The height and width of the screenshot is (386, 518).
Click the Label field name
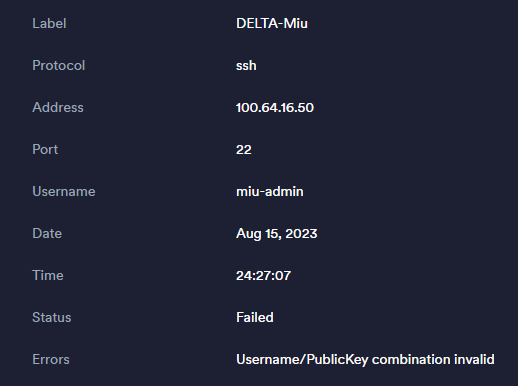(x=49, y=24)
